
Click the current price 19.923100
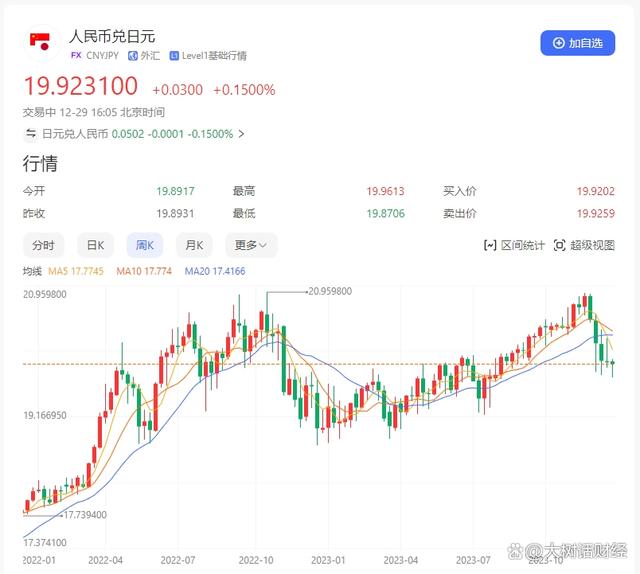click(81, 86)
